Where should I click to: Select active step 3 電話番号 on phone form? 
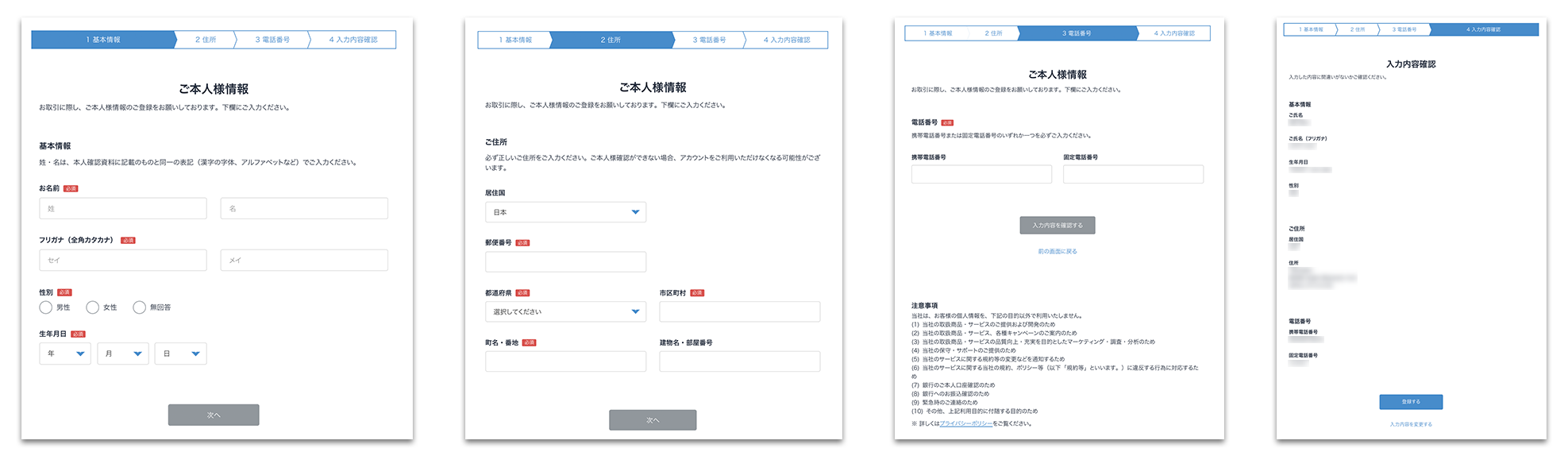point(1077,33)
